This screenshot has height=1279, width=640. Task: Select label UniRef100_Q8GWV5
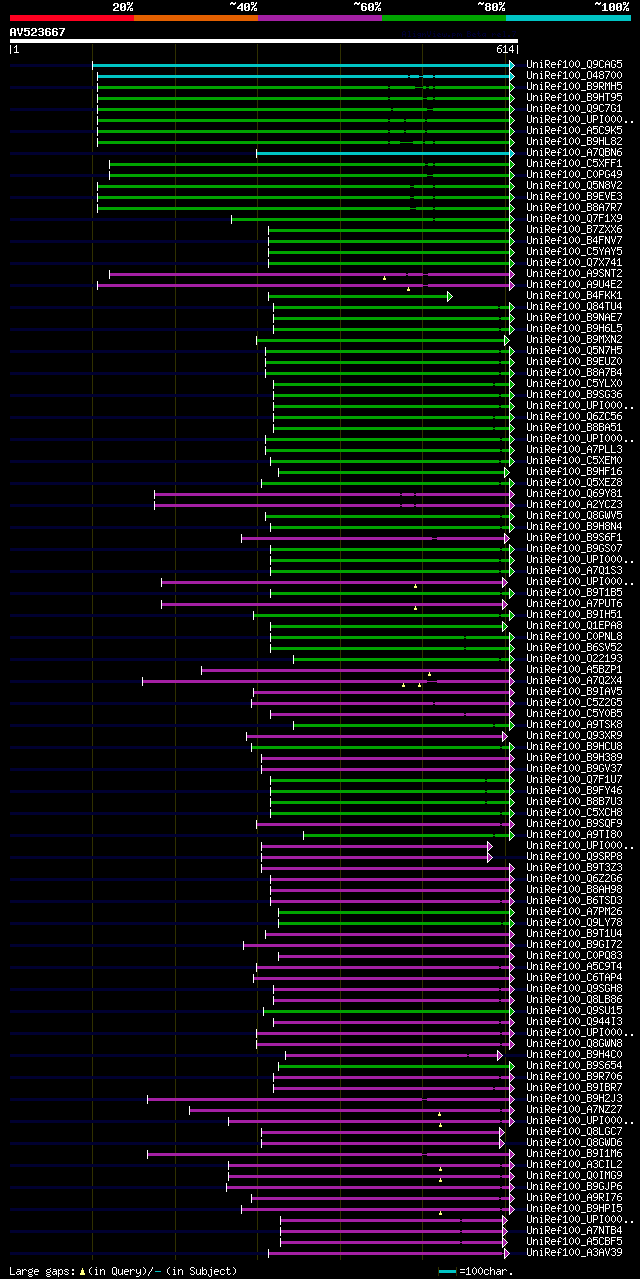573,515
